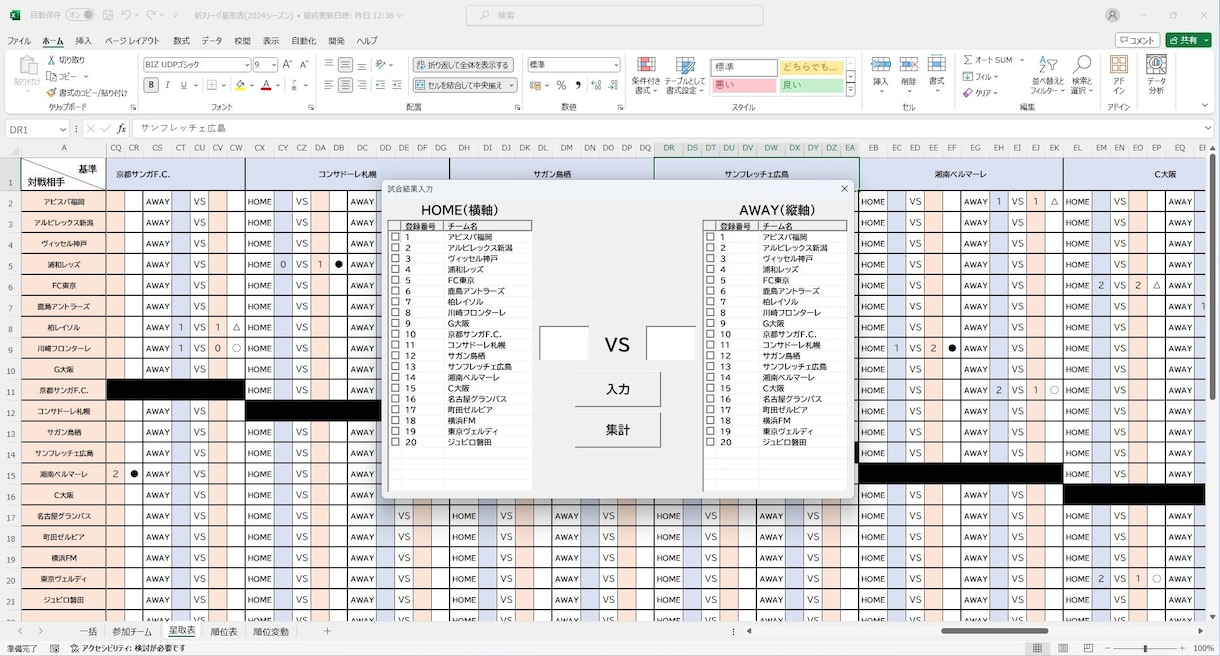
Task: Click the Undo icon in title bar
Action: coord(126,15)
